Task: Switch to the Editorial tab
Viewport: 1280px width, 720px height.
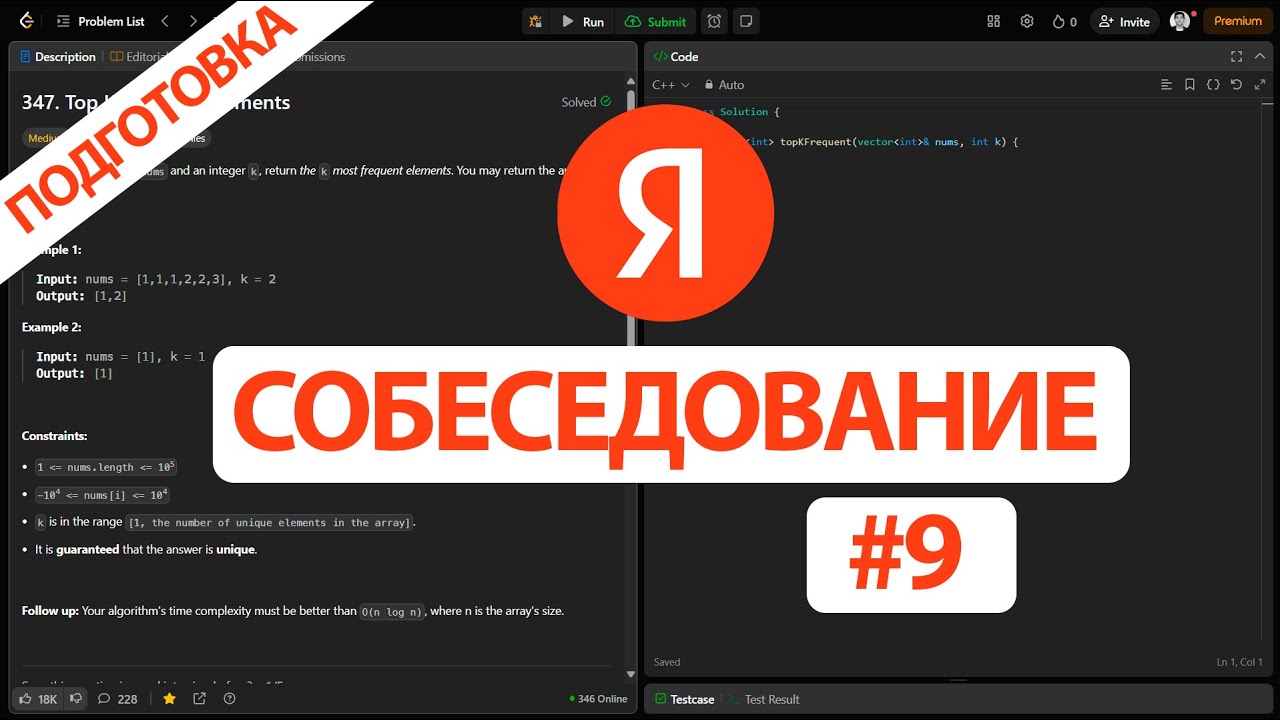Action: point(139,57)
